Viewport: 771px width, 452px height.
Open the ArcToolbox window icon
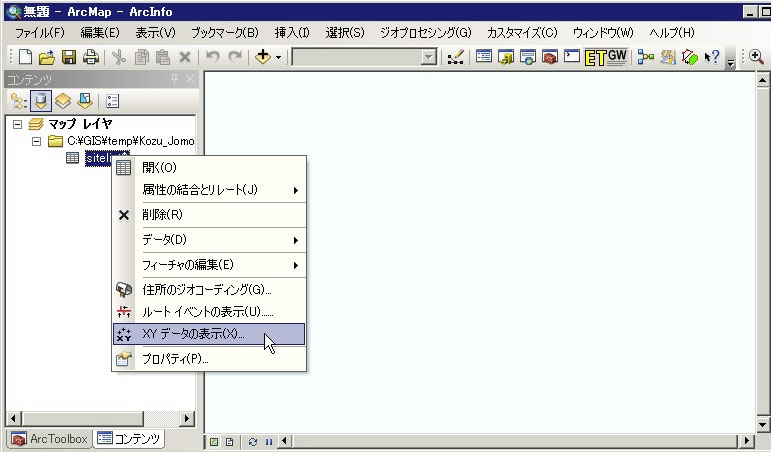tap(550, 57)
